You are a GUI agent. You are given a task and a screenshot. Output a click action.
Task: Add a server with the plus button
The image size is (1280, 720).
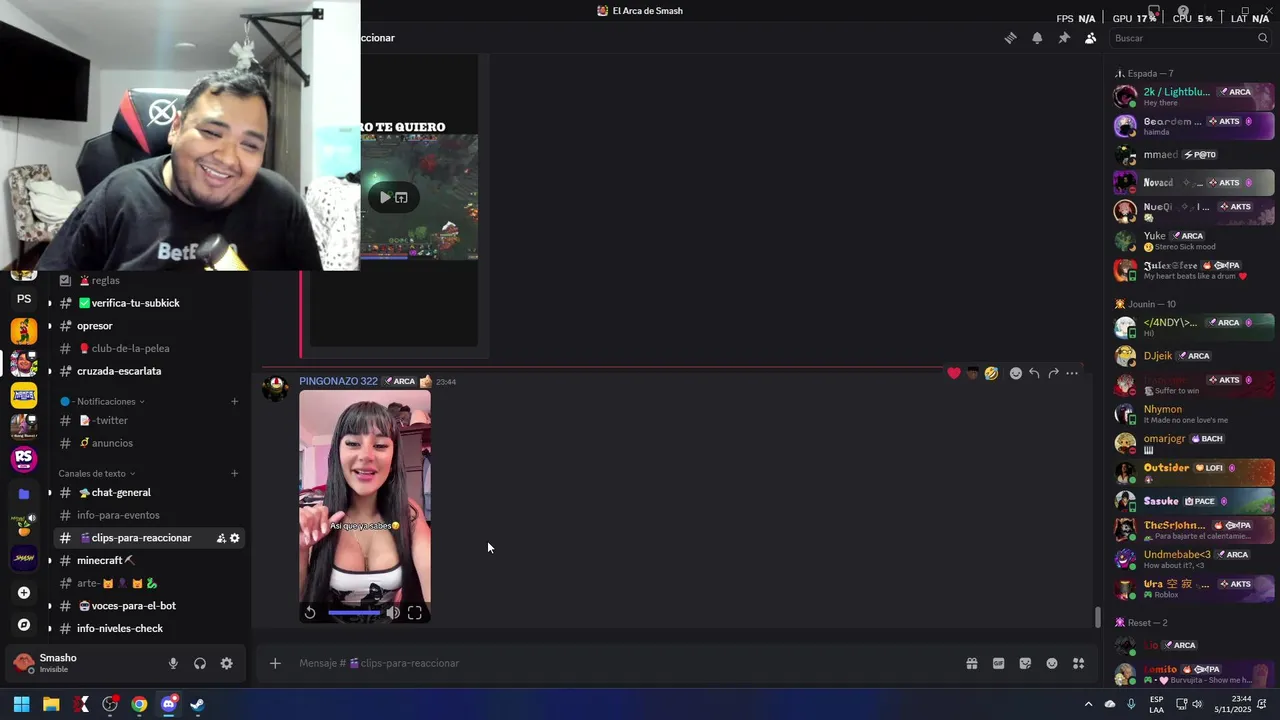point(24,592)
